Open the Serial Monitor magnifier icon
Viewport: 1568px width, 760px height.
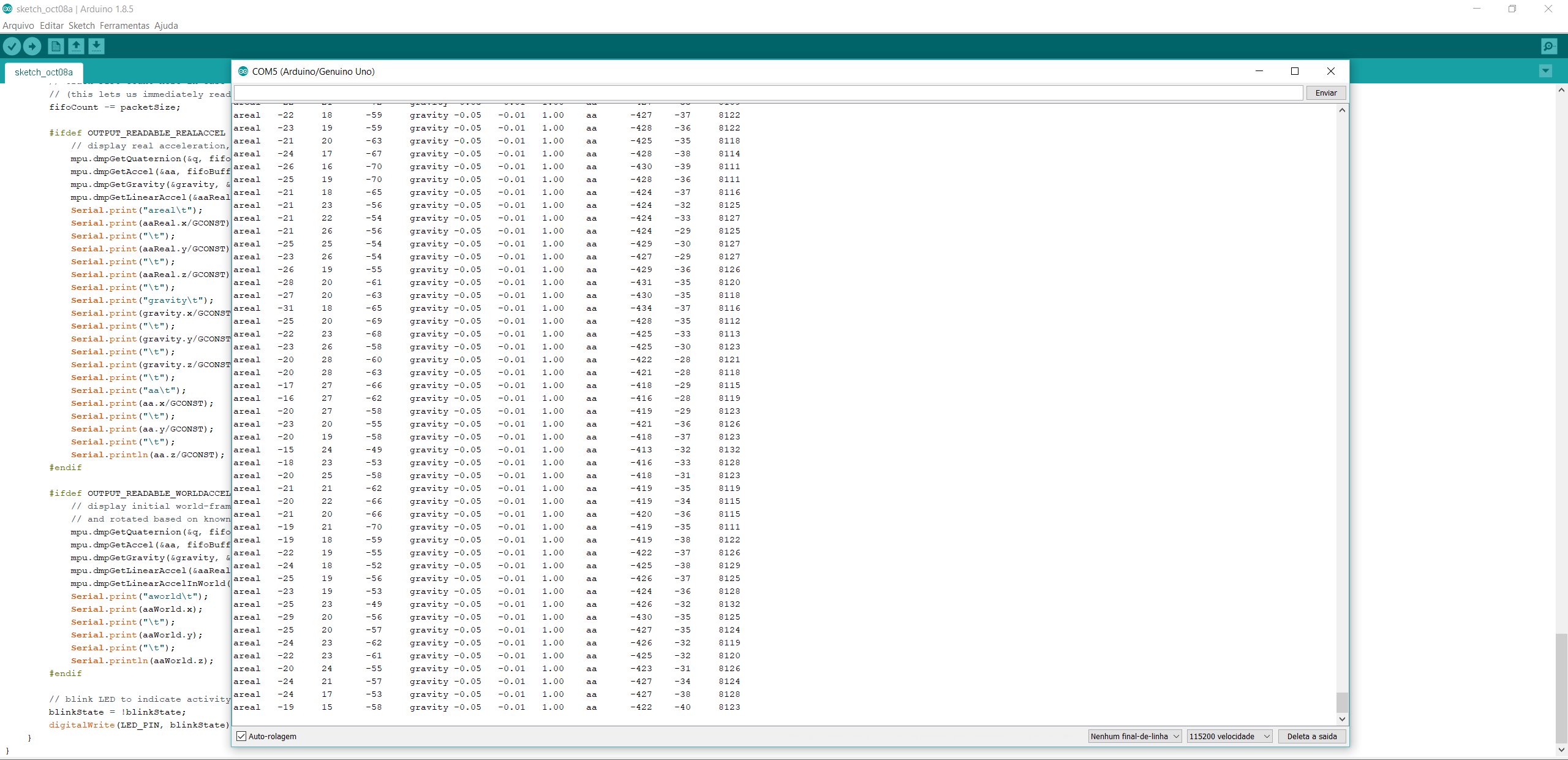(1548, 46)
